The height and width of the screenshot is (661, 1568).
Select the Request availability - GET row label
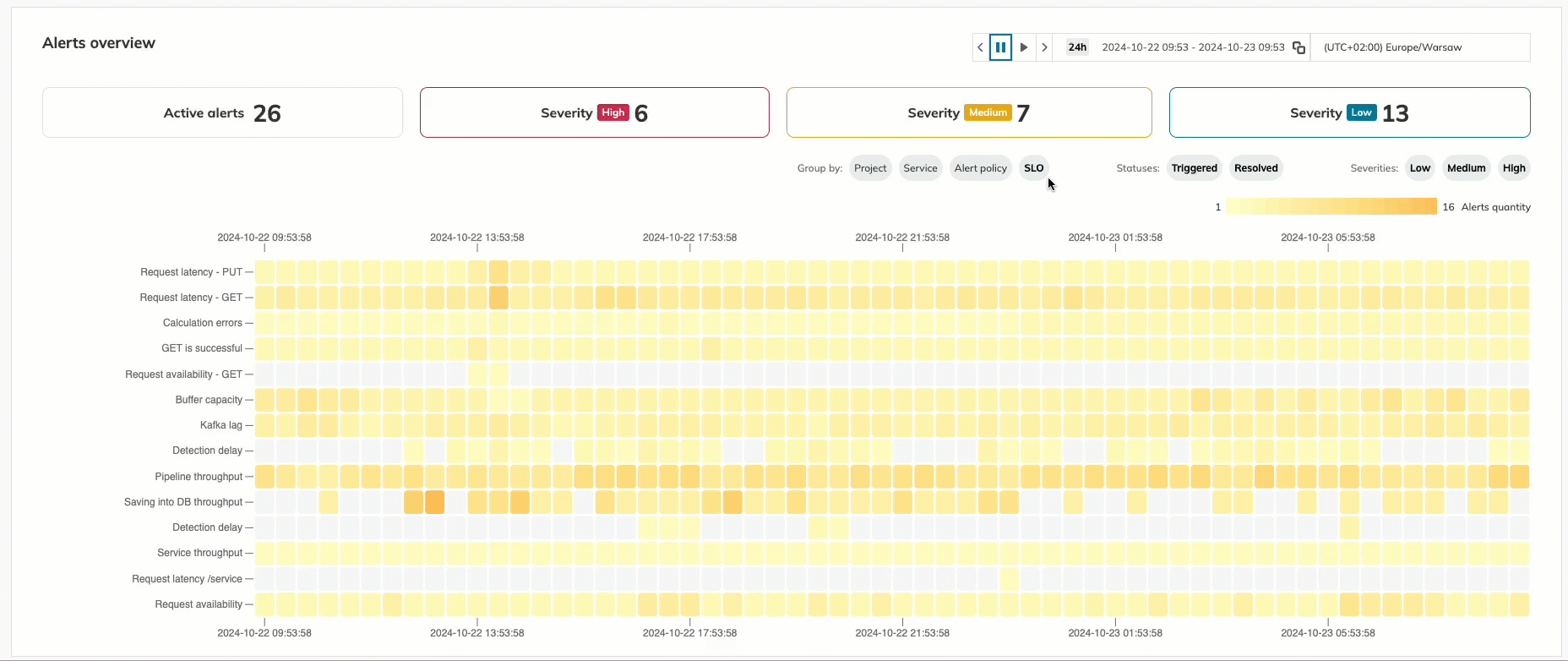(184, 374)
